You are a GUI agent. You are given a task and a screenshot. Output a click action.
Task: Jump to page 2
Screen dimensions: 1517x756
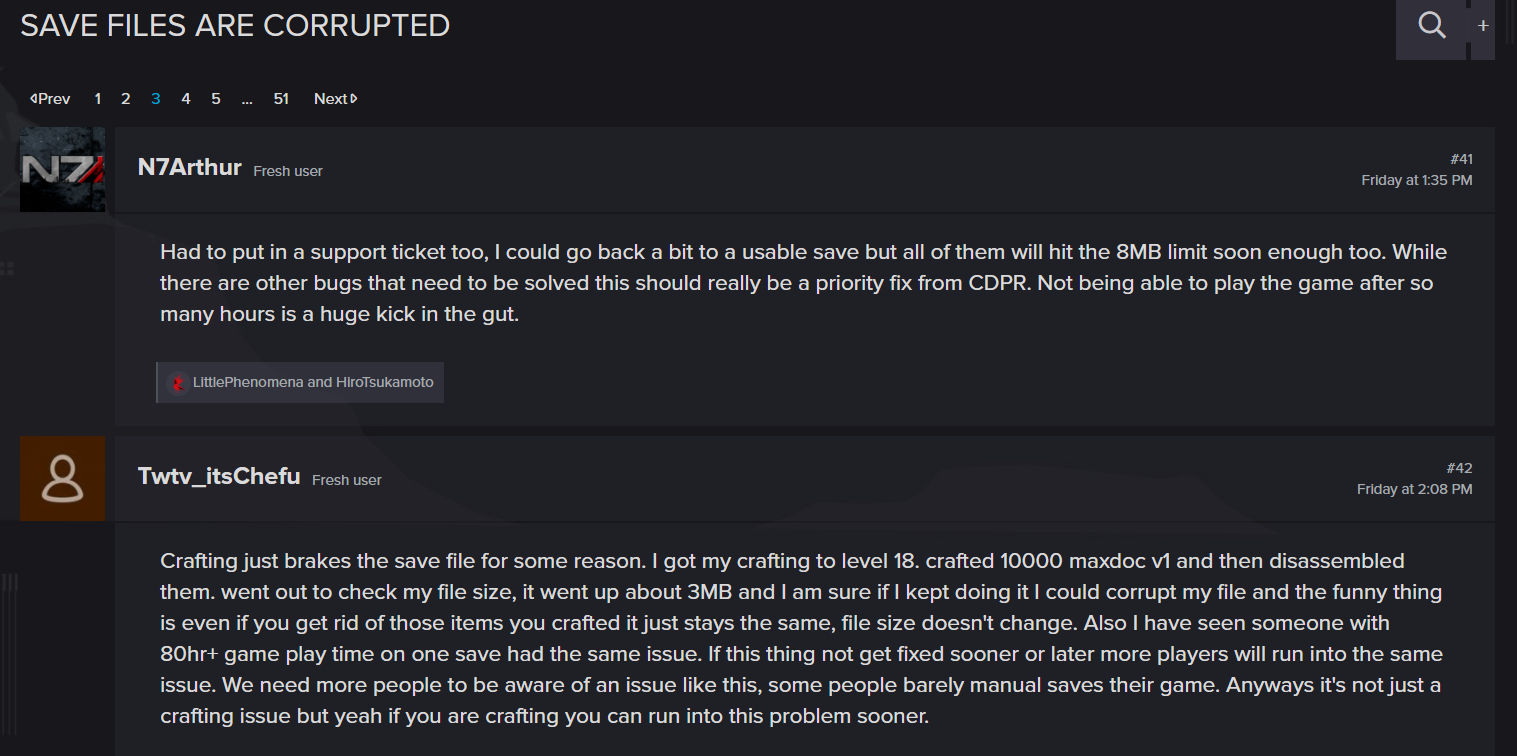[x=126, y=99]
